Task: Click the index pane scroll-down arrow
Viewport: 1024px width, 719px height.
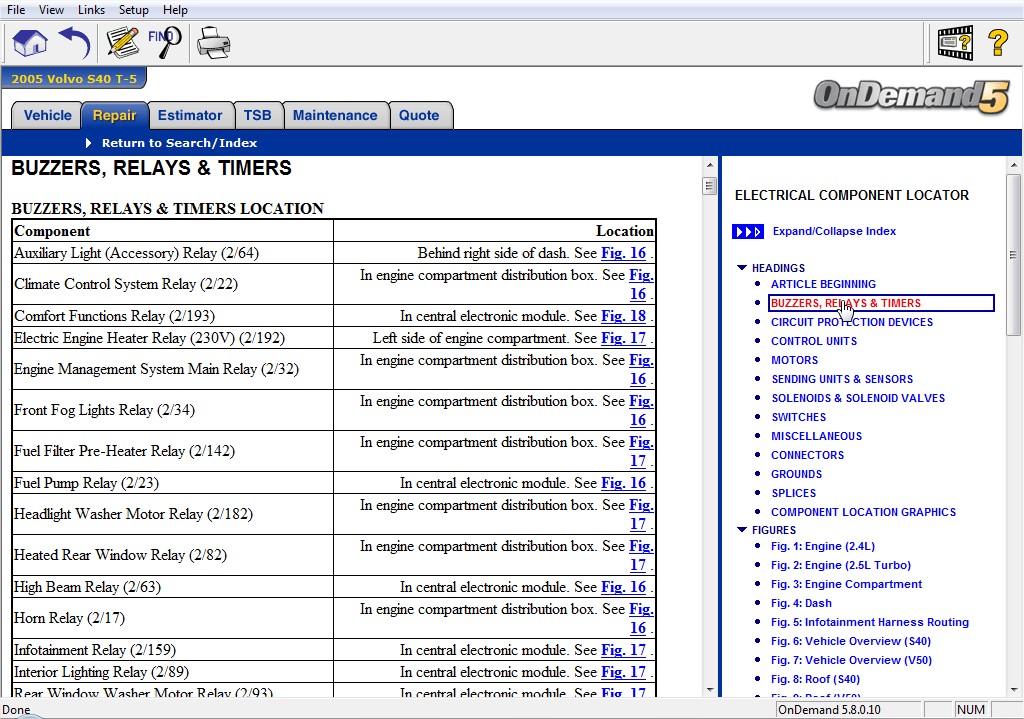Action: coord(1013,690)
